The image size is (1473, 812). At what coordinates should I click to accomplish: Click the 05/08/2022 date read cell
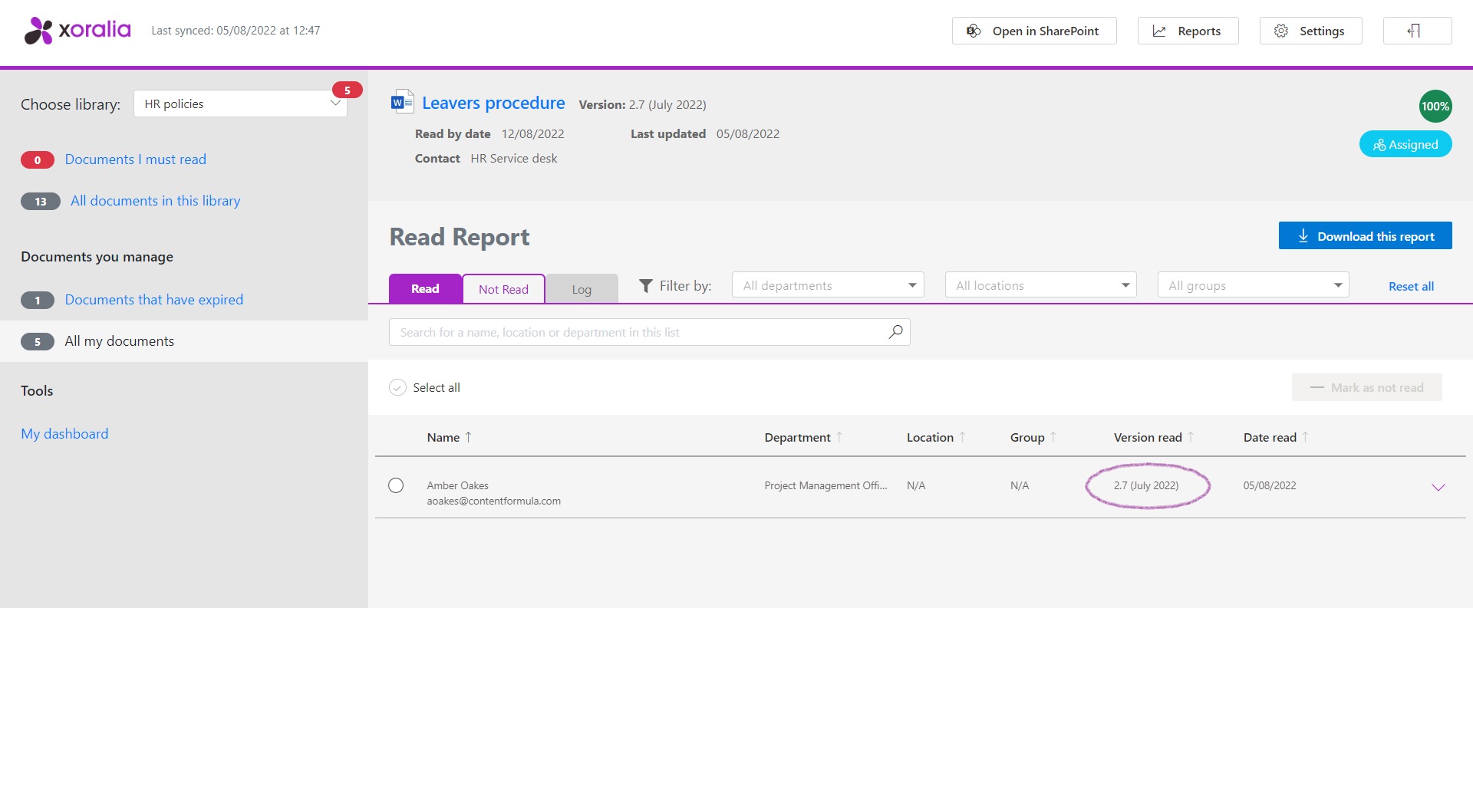tap(1270, 485)
